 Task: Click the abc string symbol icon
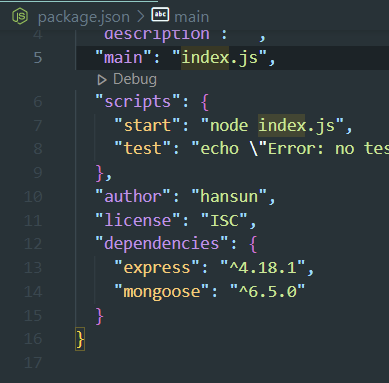coord(160,14)
